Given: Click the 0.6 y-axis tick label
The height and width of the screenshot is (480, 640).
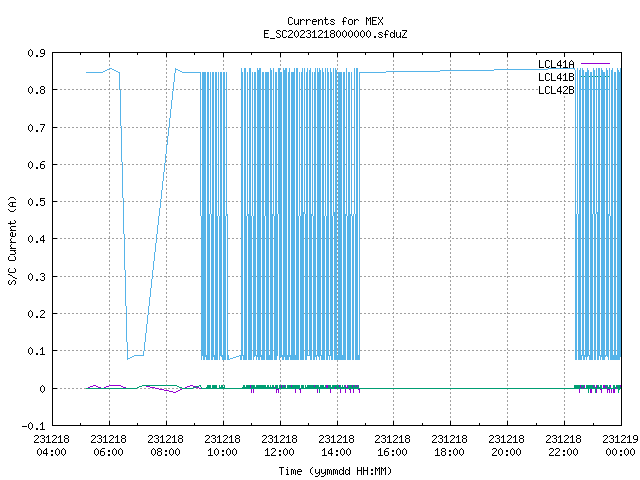Looking at the screenshot, I should coord(36,165).
